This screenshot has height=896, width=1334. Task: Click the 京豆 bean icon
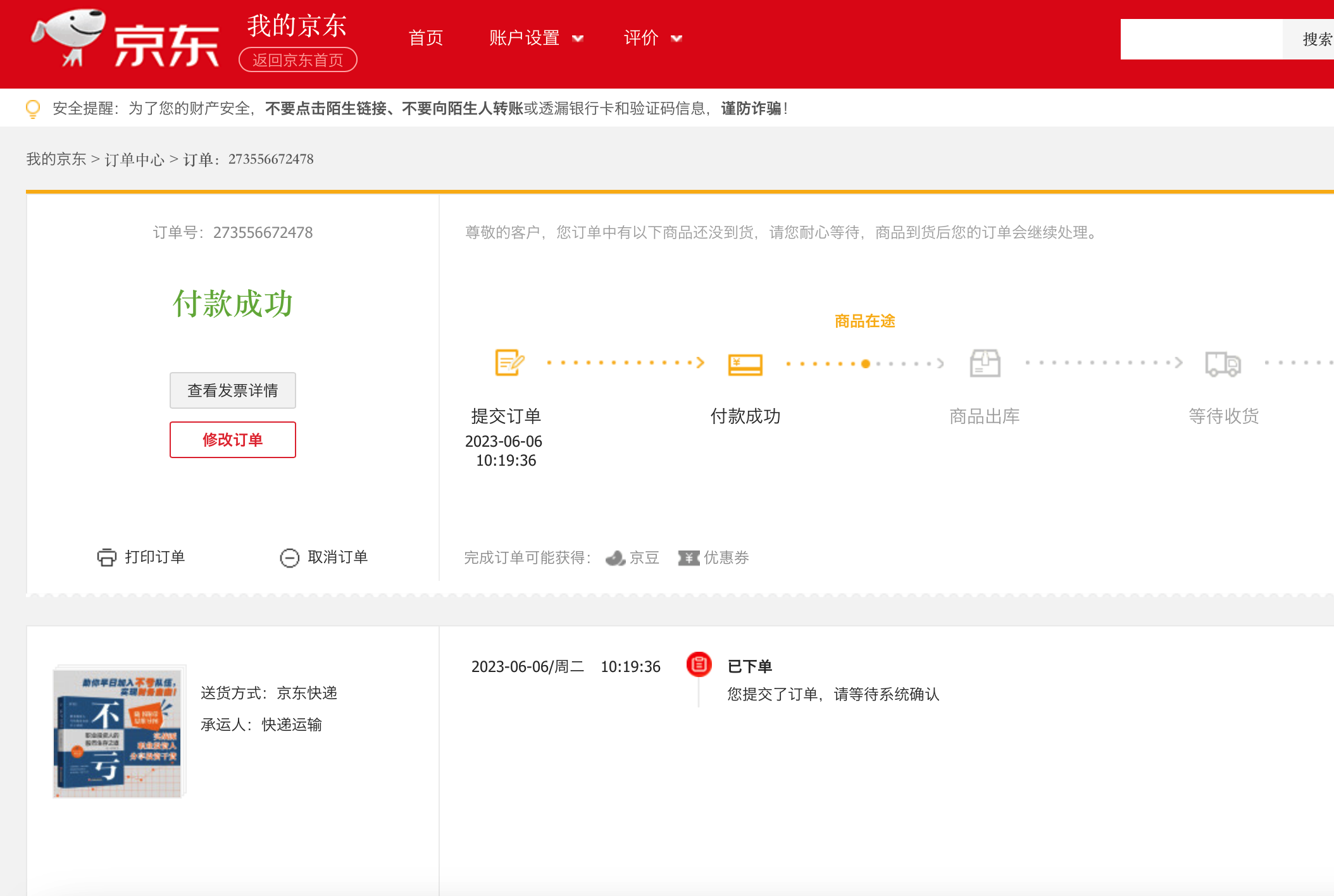point(614,558)
